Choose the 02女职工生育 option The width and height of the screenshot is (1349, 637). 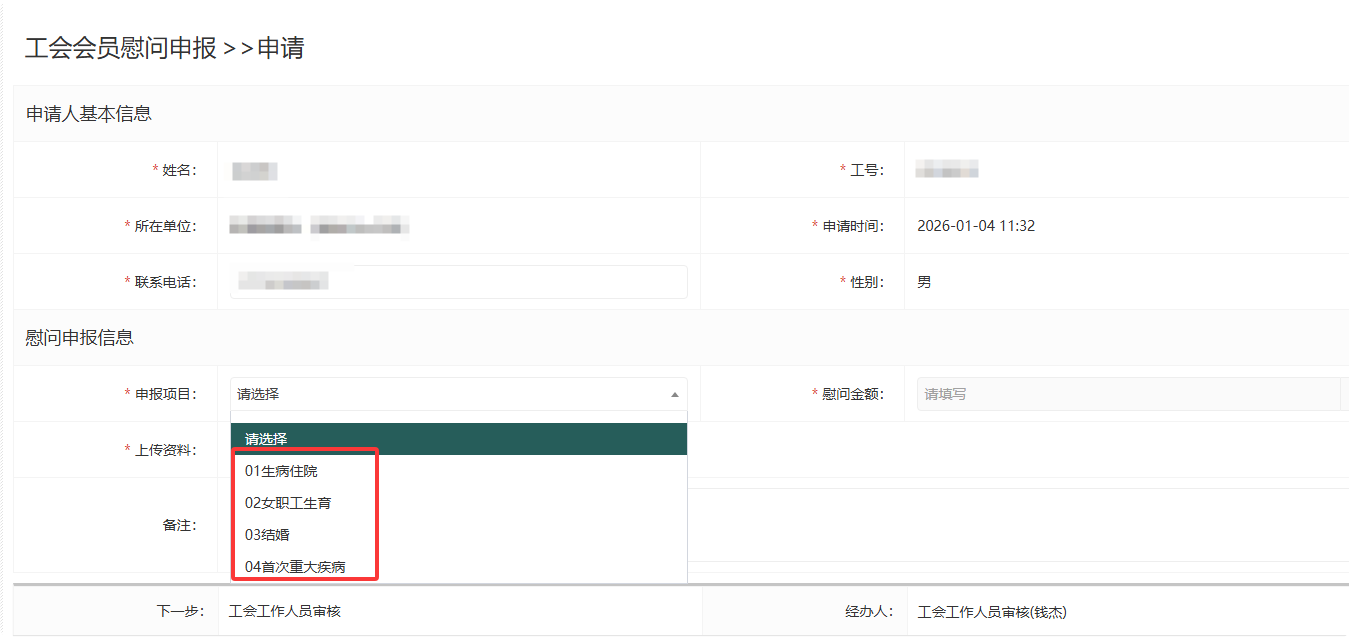(288, 503)
